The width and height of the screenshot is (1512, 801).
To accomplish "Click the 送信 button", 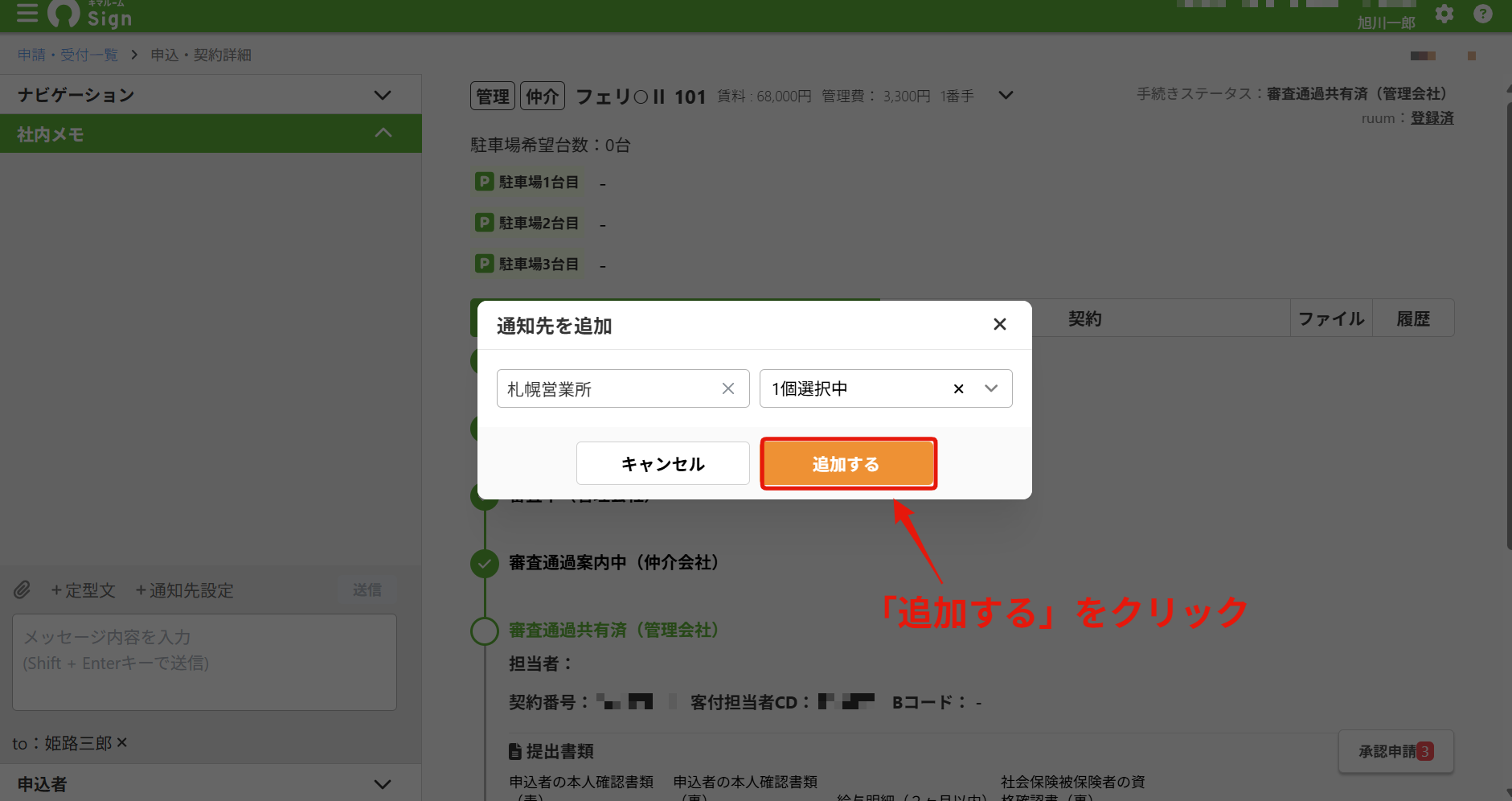I will (367, 589).
